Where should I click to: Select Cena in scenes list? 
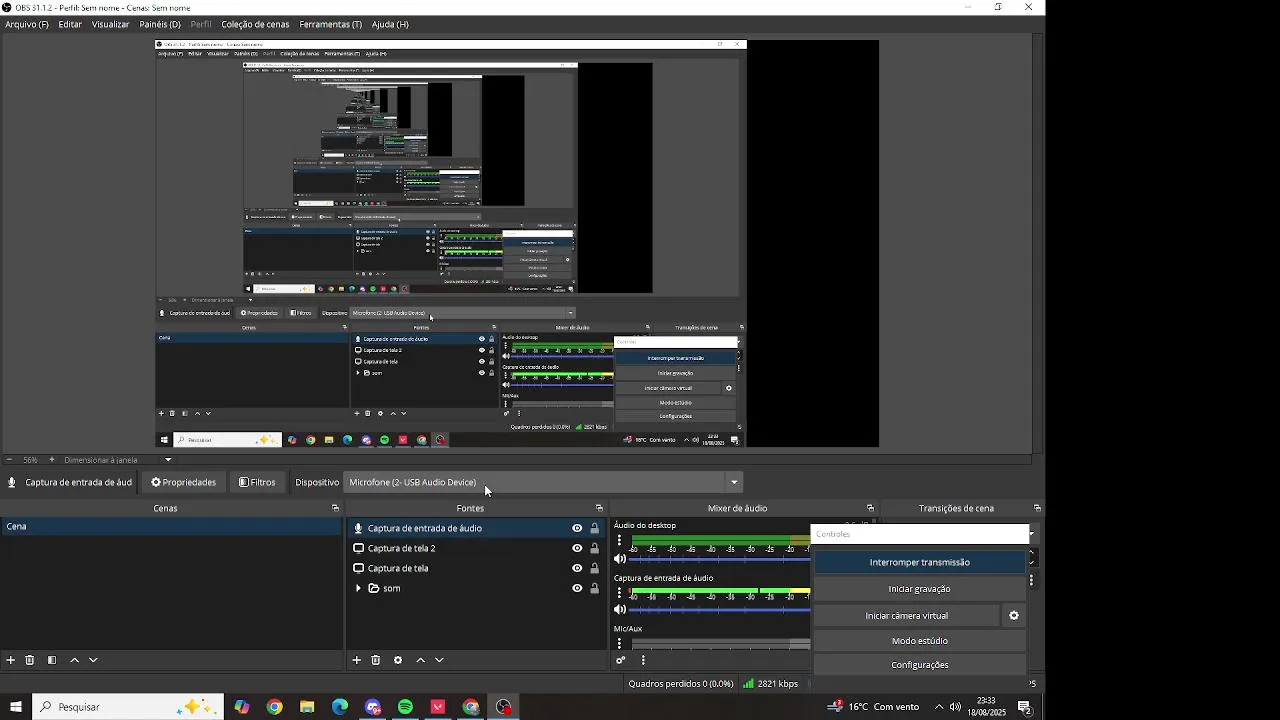coord(171,526)
